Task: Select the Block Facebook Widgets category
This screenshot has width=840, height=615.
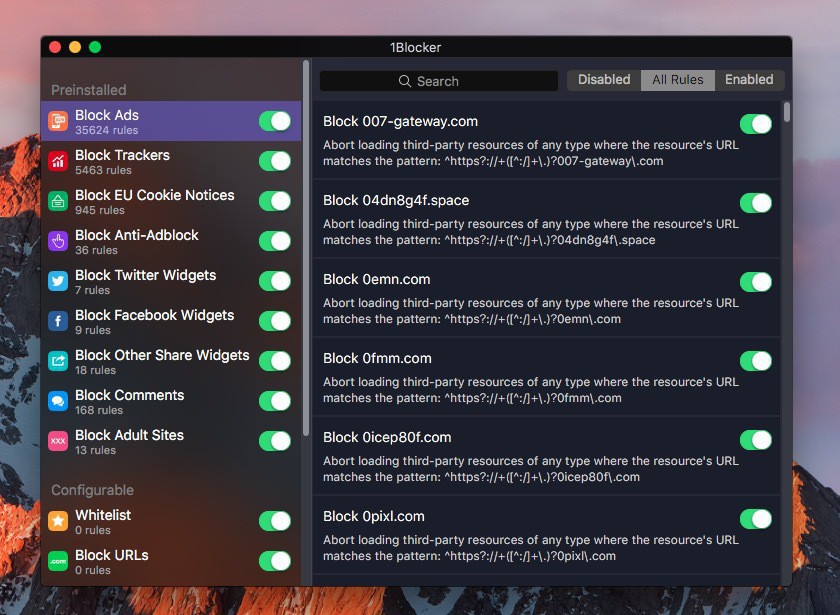Action: click(171, 321)
